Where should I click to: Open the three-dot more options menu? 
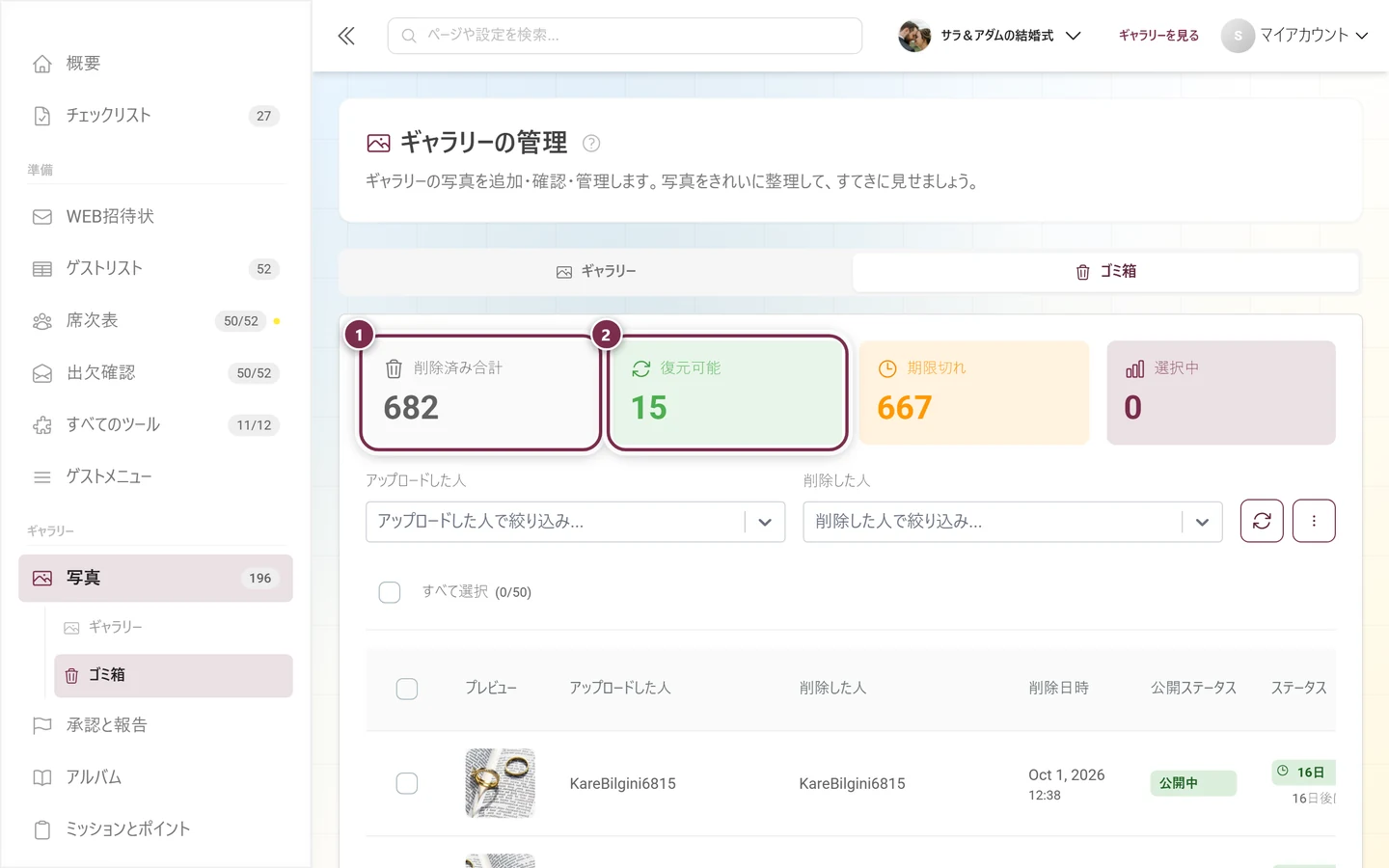click(1314, 521)
